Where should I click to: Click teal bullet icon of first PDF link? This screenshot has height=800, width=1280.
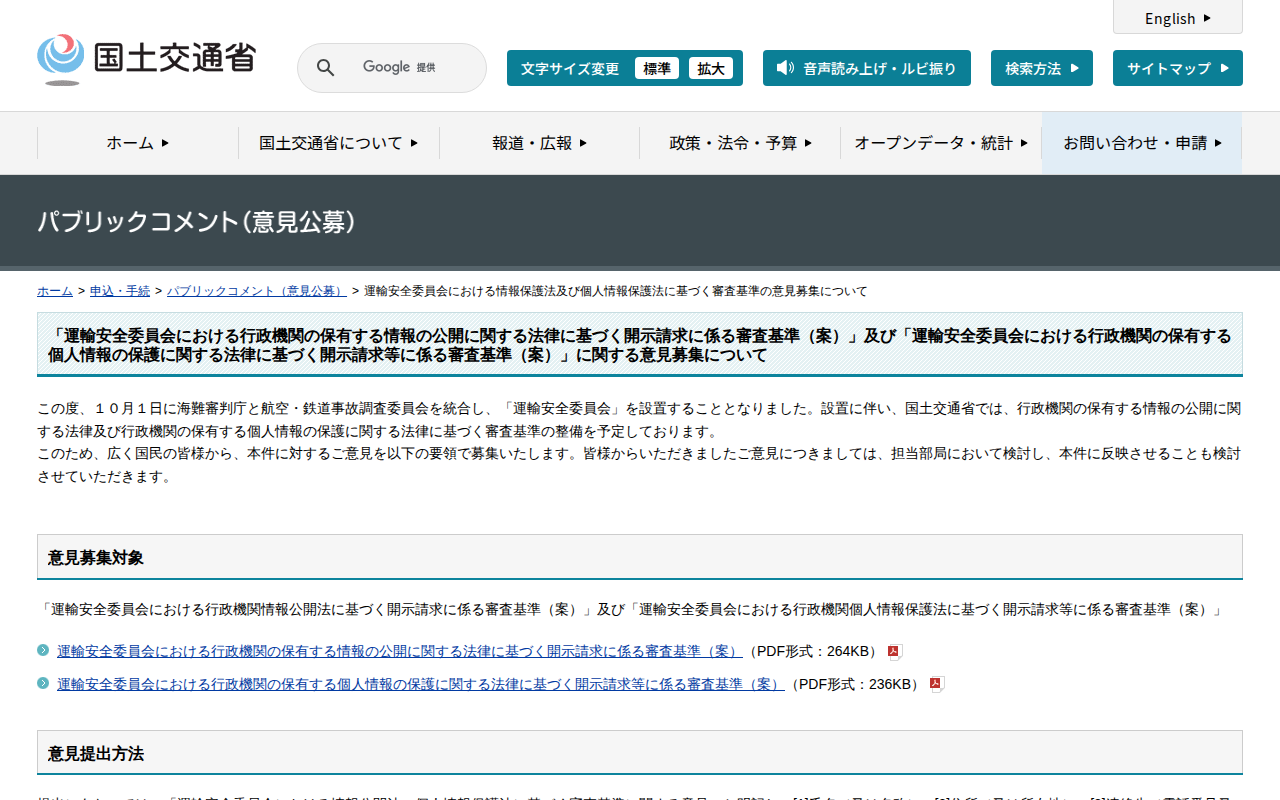43,651
